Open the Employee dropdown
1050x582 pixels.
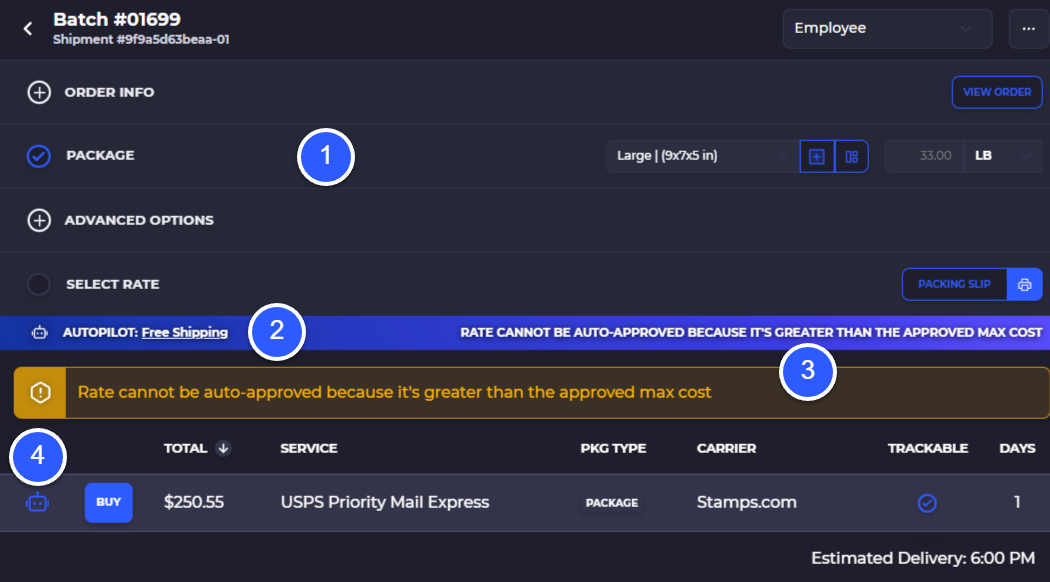click(x=886, y=28)
